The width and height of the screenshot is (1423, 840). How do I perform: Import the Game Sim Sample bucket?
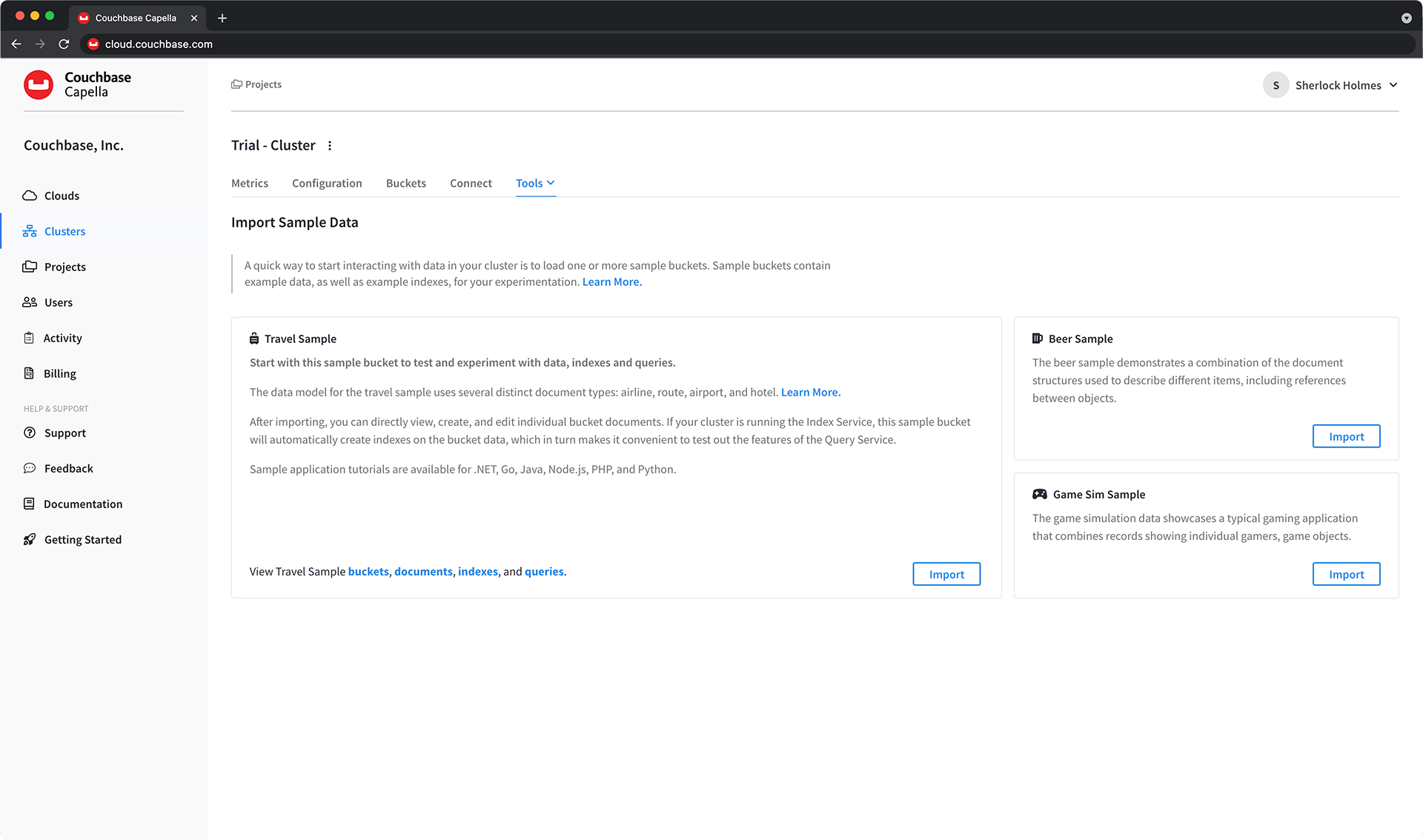coord(1346,574)
